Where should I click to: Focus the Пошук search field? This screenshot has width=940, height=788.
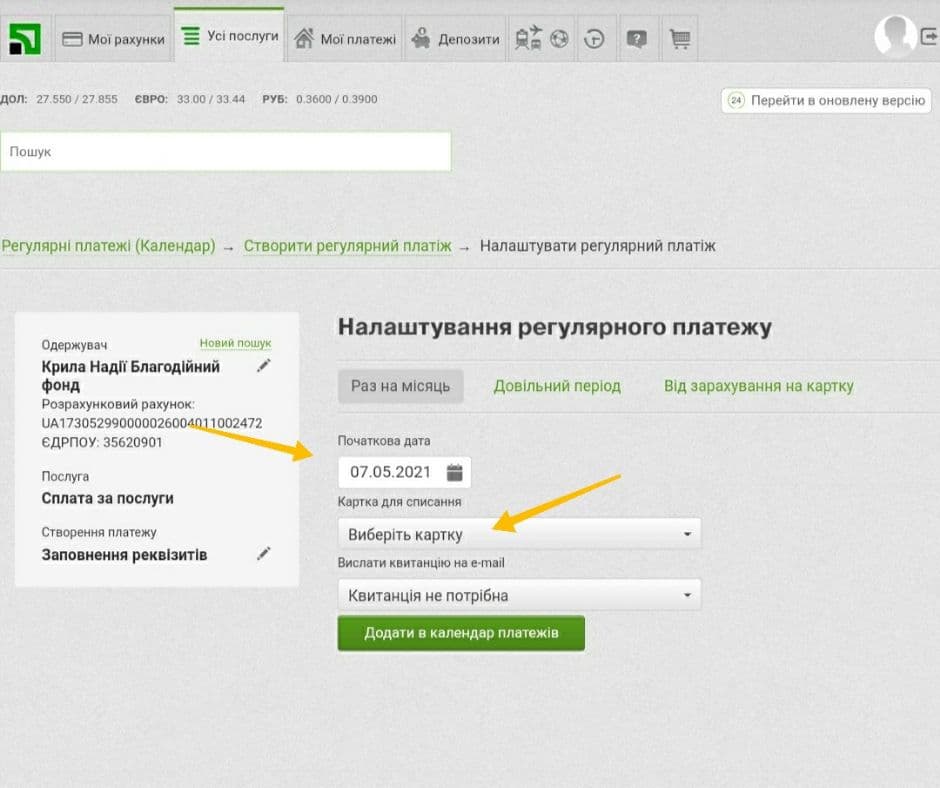(x=225, y=152)
